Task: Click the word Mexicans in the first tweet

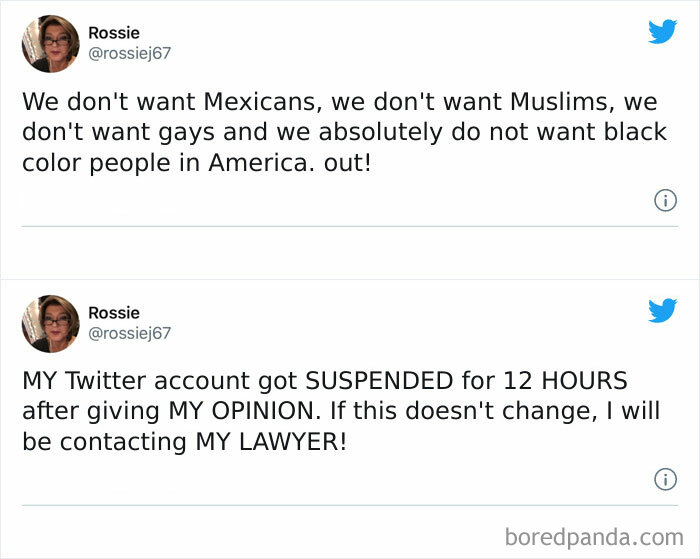Action: pos(262,102)
